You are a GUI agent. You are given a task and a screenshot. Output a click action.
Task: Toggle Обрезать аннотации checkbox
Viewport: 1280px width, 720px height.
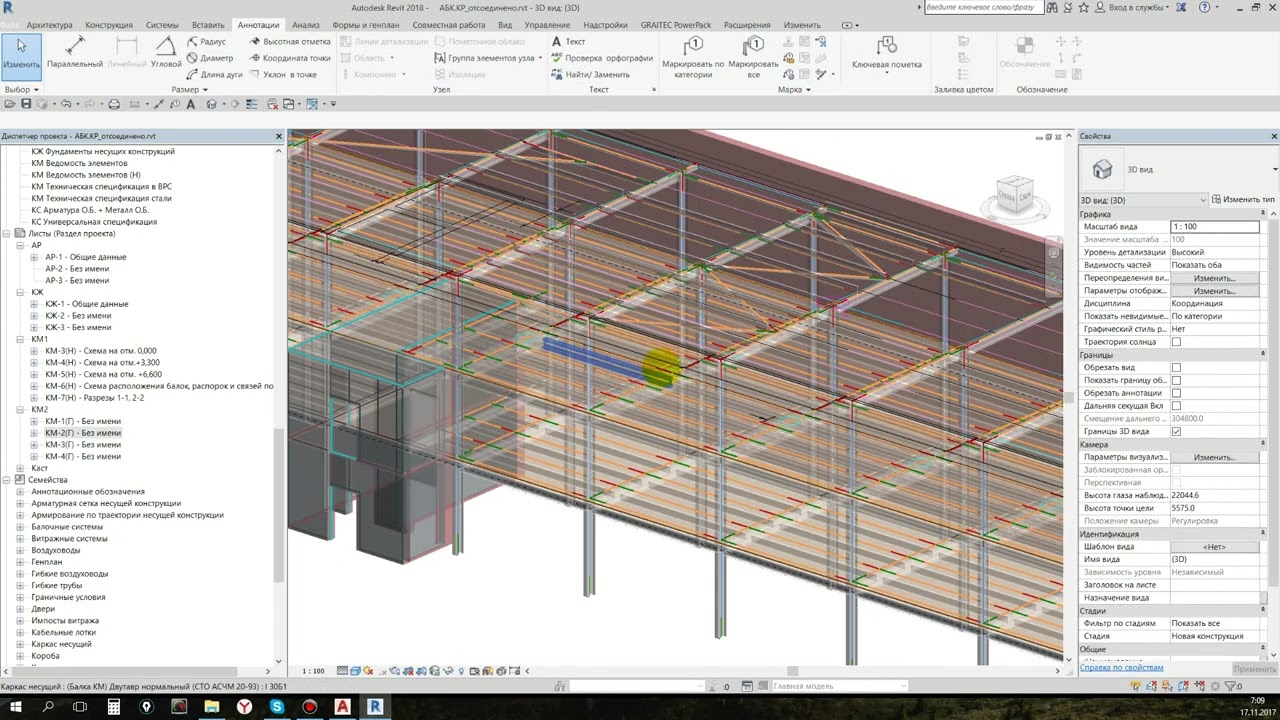click(1176, 393)
